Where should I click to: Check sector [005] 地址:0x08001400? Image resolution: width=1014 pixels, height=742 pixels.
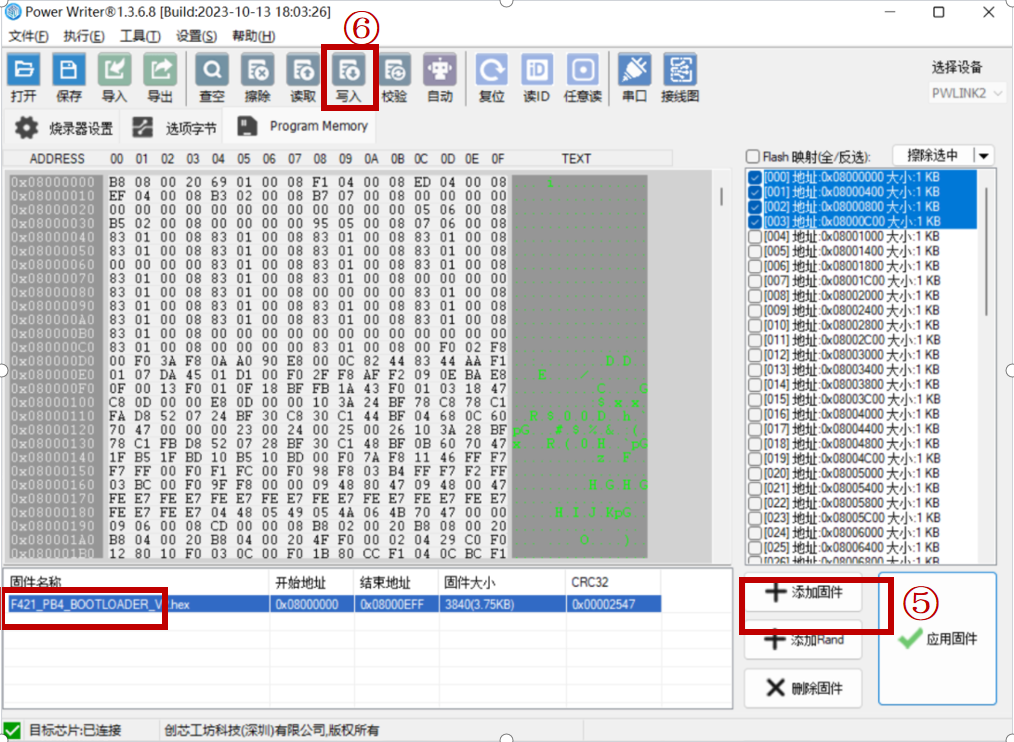click(x=755, y=252)
